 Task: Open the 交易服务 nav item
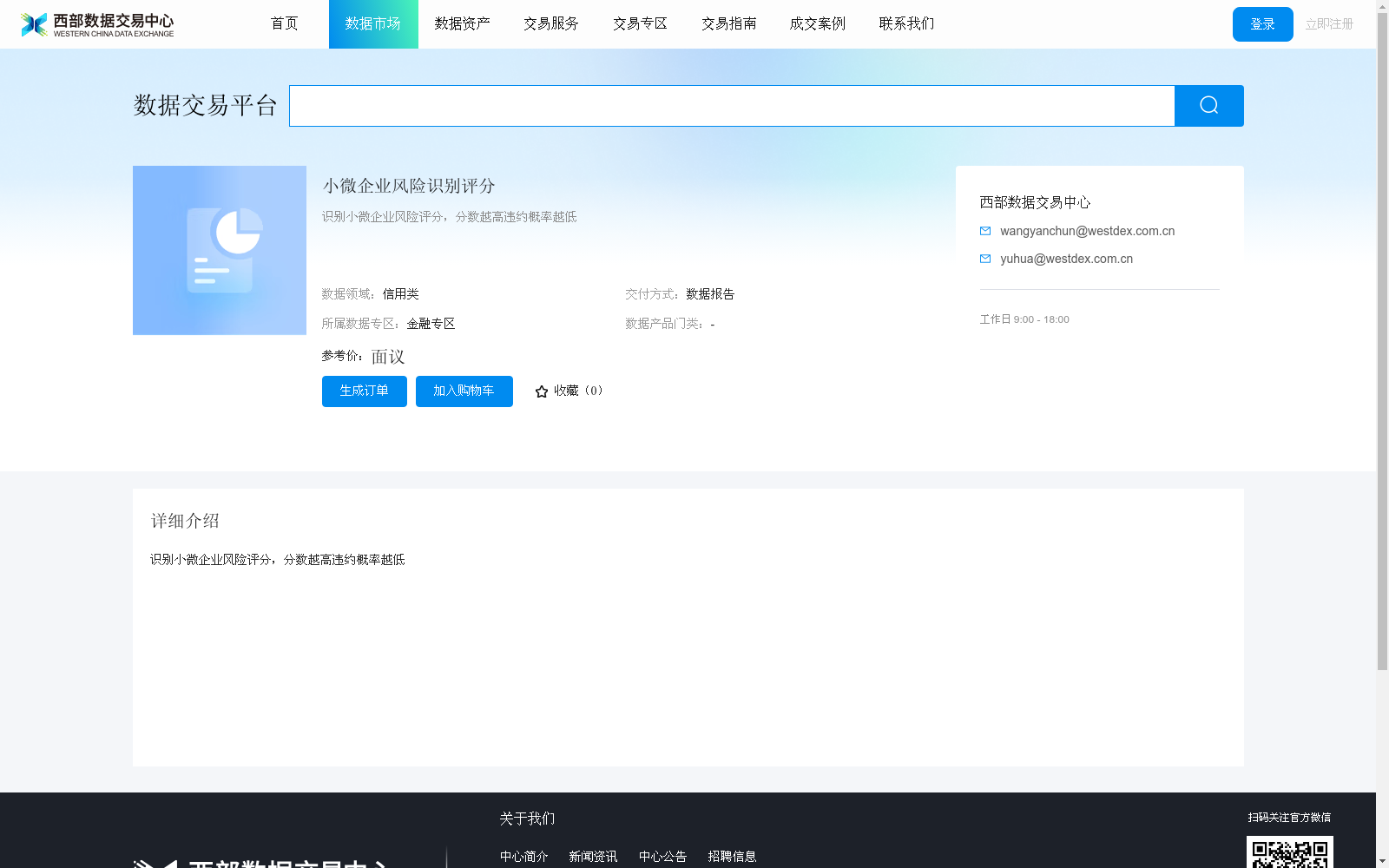point(551,23)
